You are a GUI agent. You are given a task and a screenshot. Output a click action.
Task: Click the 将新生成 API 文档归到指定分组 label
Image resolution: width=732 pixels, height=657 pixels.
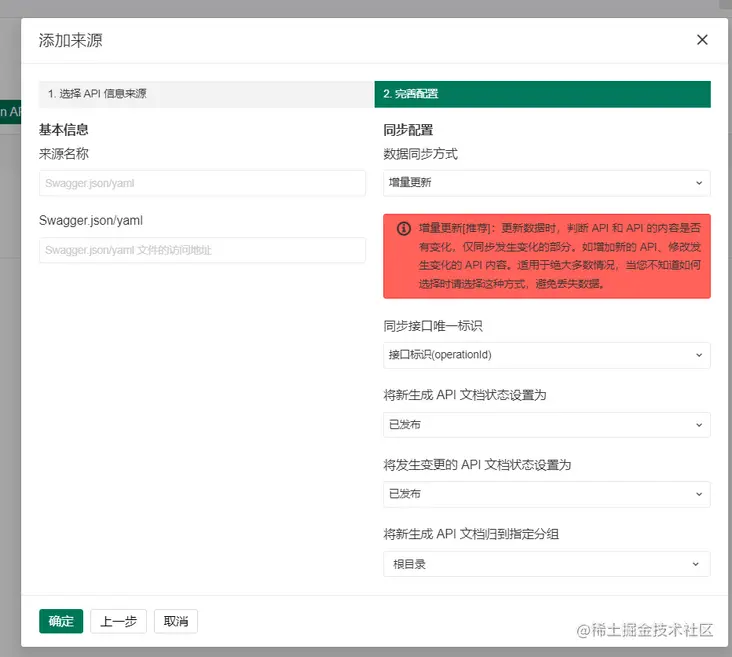(x=471, y=534)
